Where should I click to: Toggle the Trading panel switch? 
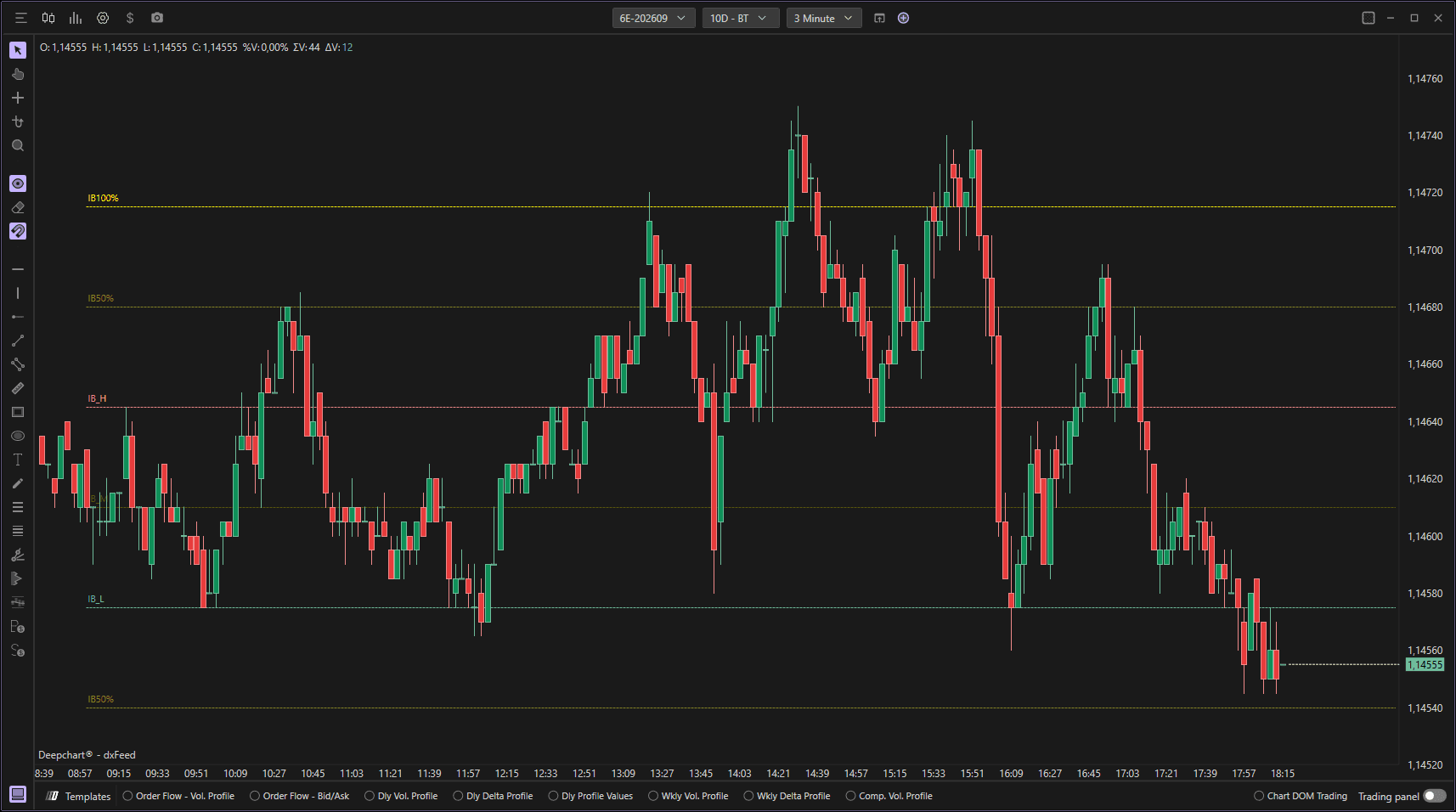[1435, 796]
